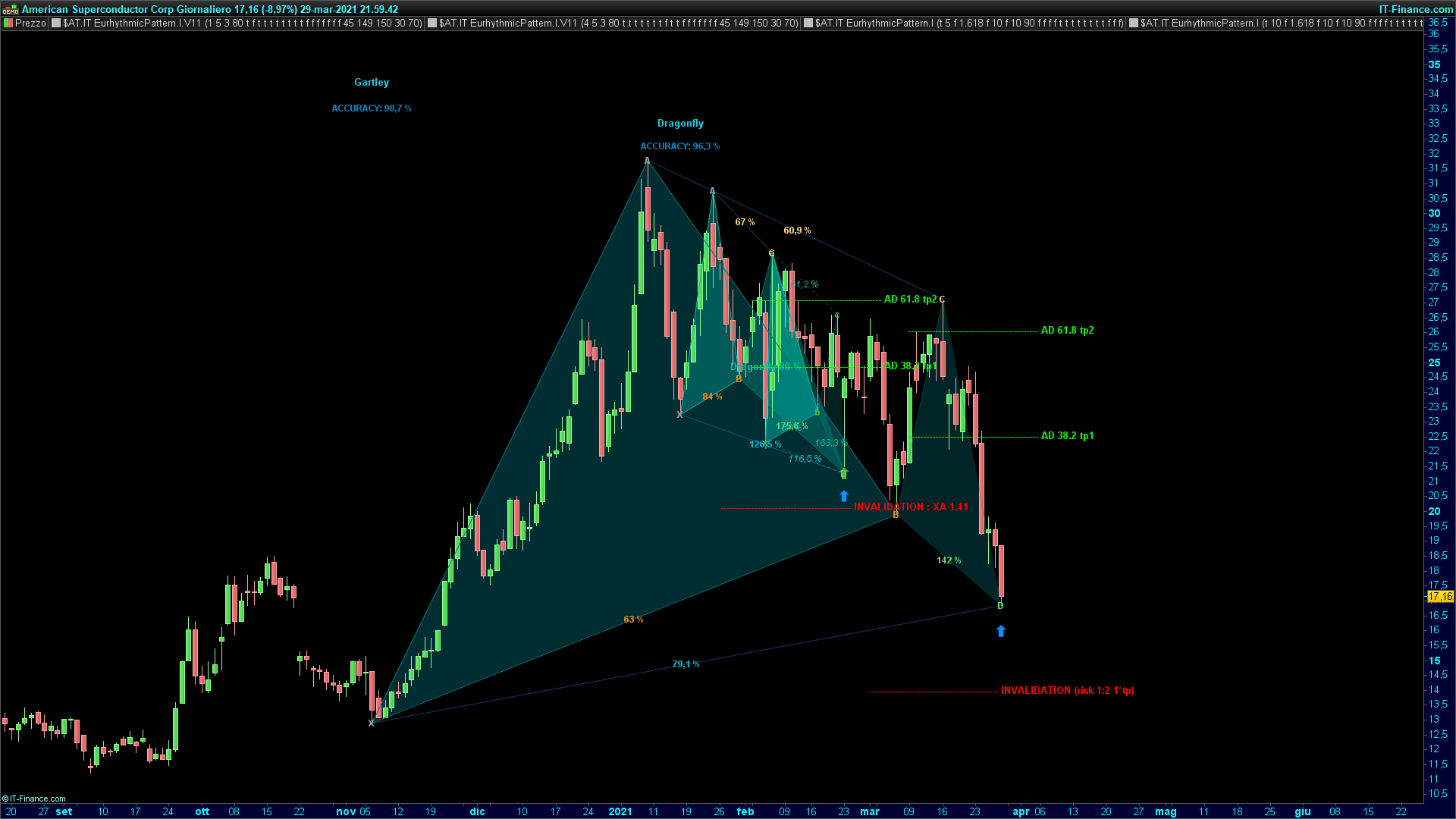Click the Prezzo red-green candle color swatch
Viewport: 1456px width, 819px height.
tap(8, 24)
